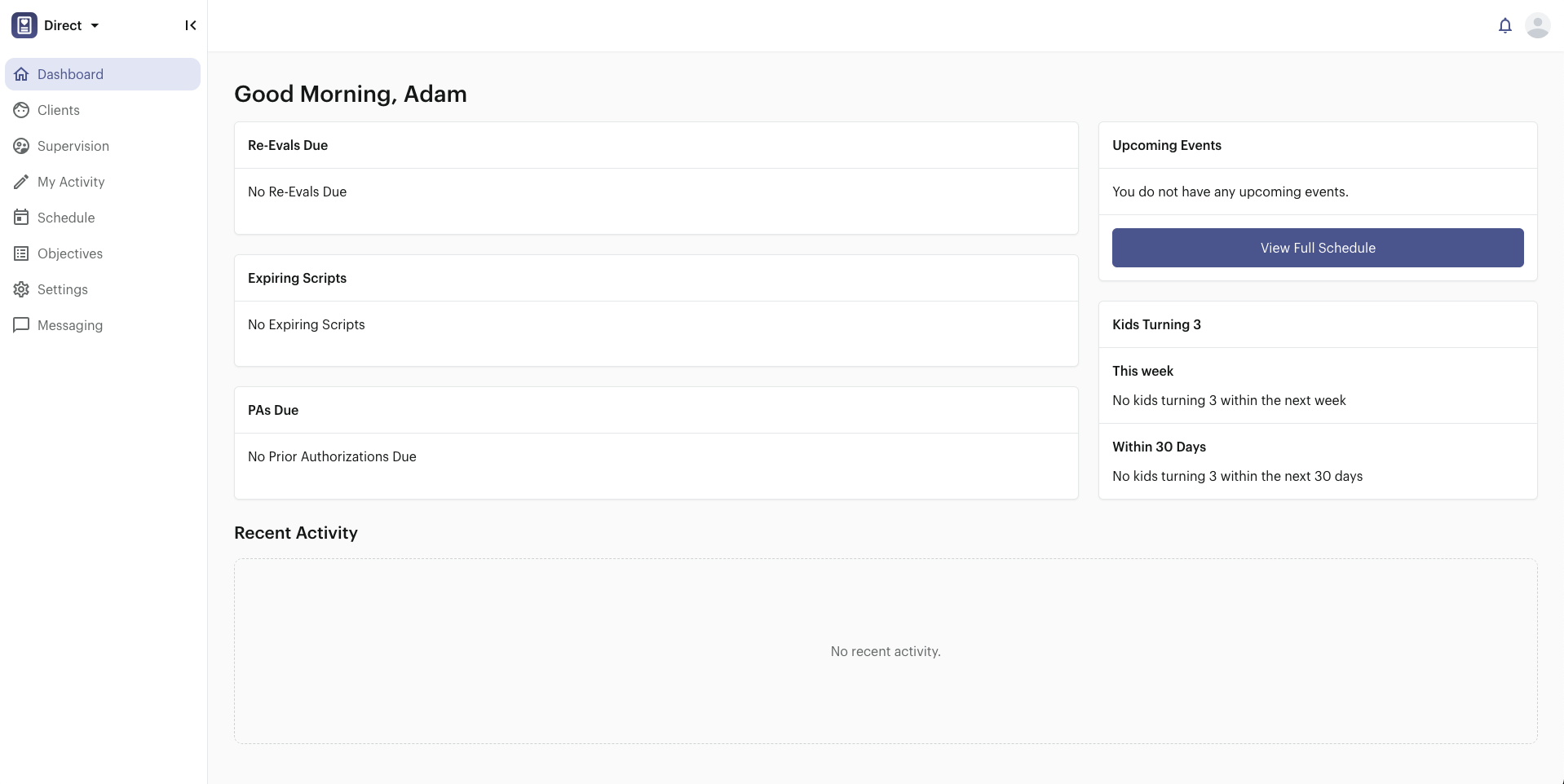Click the Objectives list icon
The width and height of the screenshot is (1564, 784).
click(x=21, y=253)
